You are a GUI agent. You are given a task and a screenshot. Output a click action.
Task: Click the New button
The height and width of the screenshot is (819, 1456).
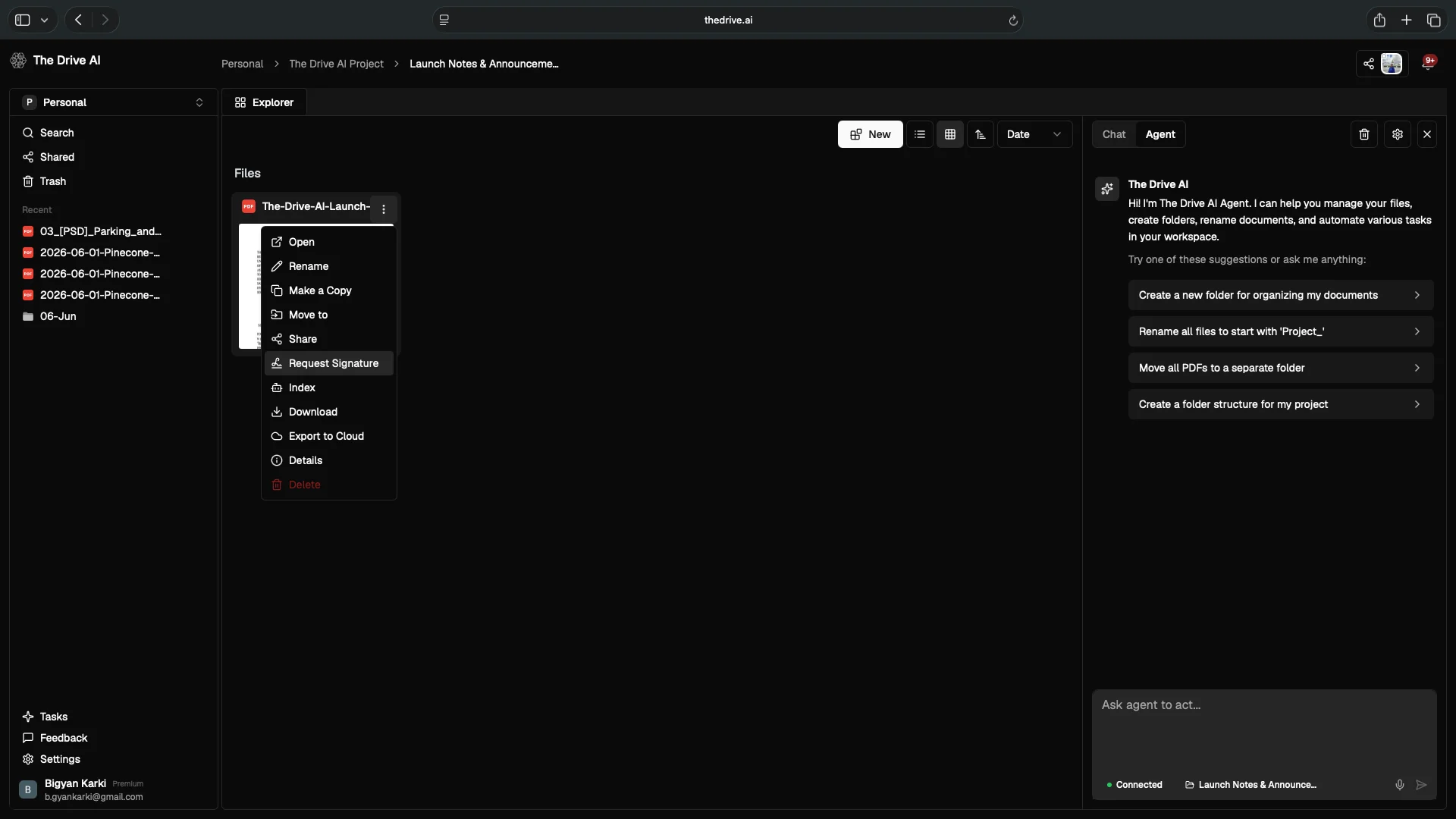click(x=871, y=134)
